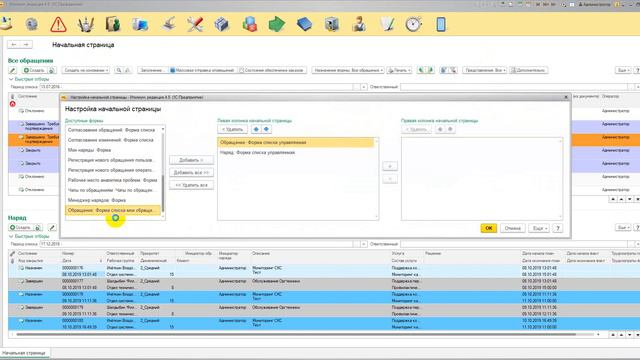
Task: Collapse Быстрые отборы under Все обращения
Action: click(x=29, y=79)
